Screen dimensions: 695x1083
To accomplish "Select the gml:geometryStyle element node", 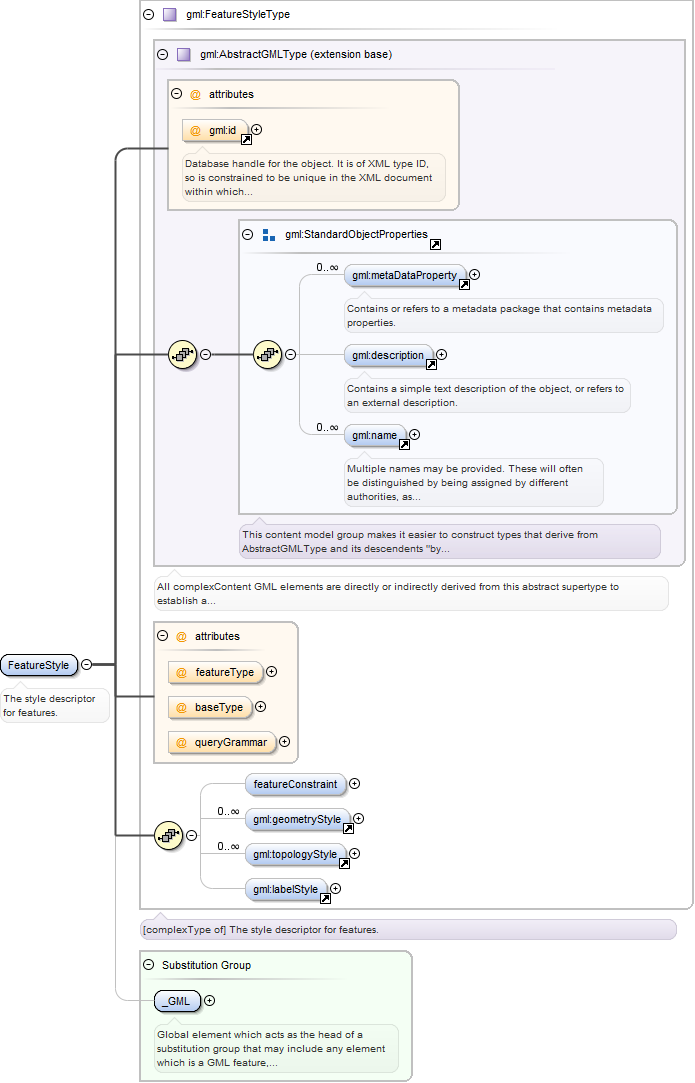I will pyautogui.click(x=298, y=820).
